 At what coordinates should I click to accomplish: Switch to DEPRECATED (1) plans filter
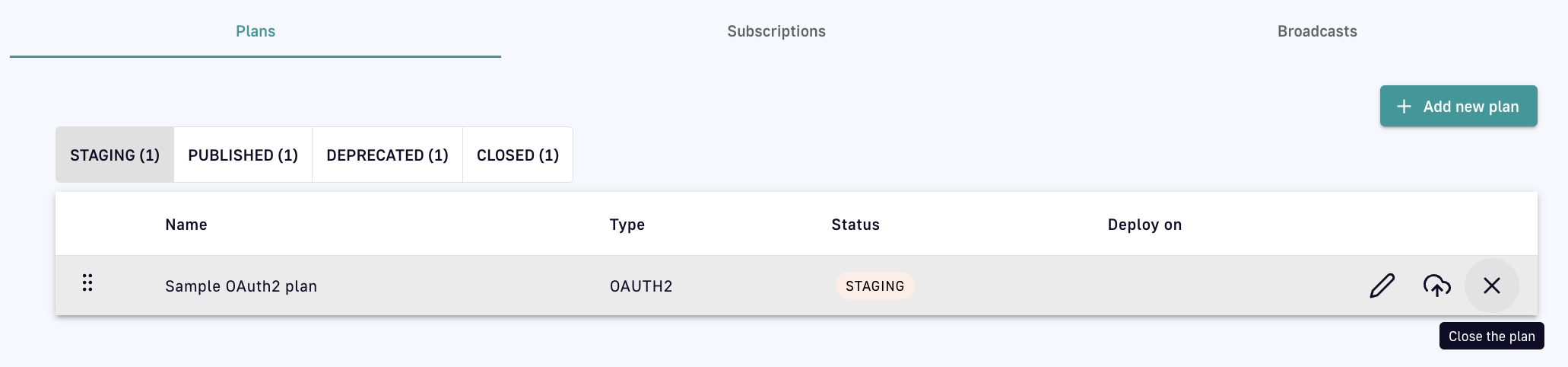(387, 155)
